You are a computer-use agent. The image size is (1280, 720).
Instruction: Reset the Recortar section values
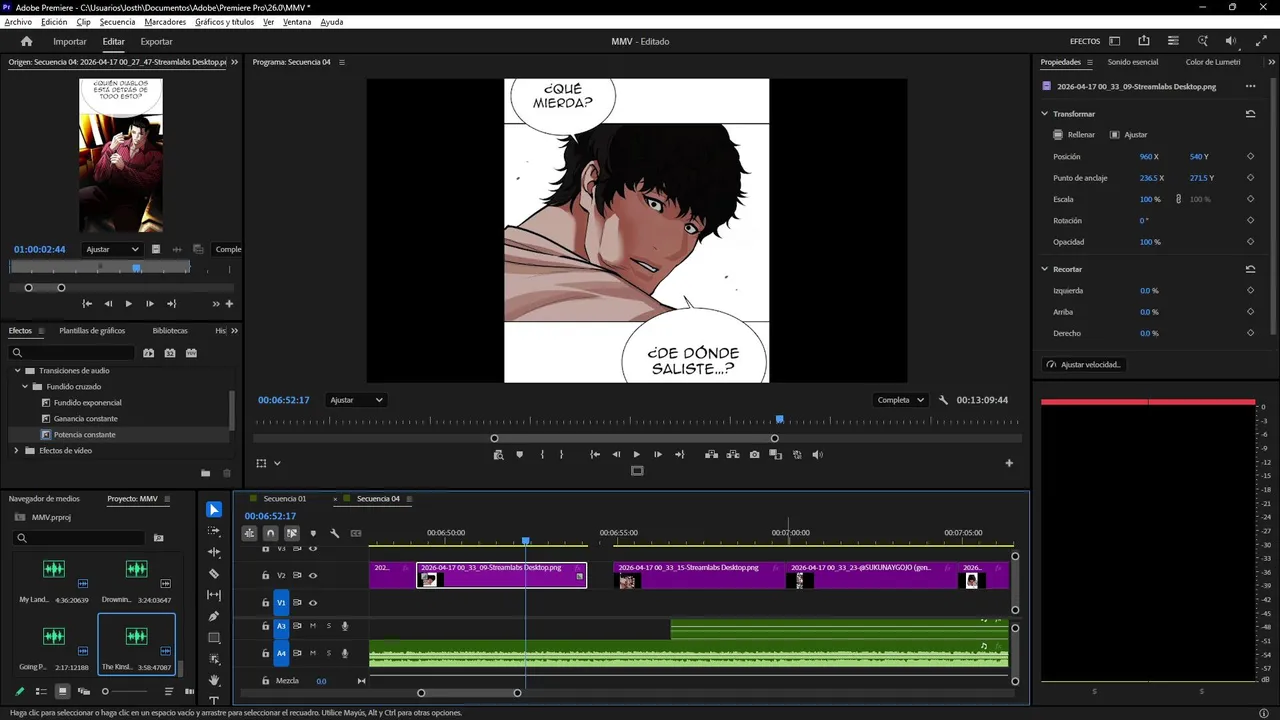(x=1250, y=269)
